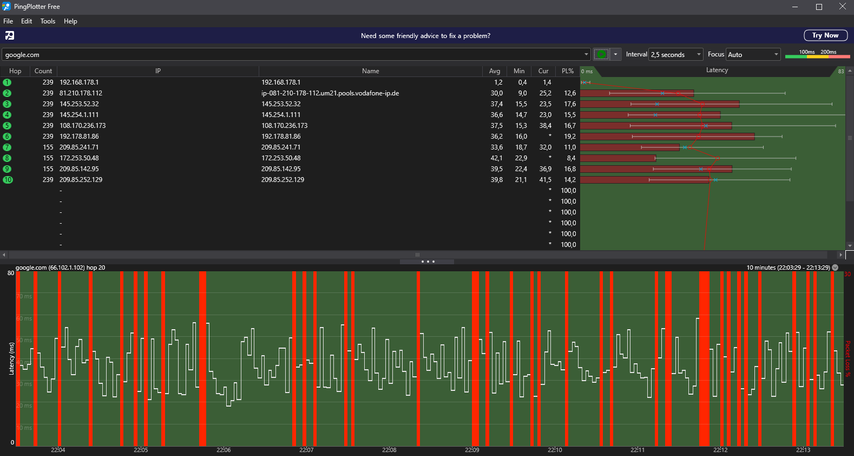Select hop 2 green circle icon

(x=7, y=93)
